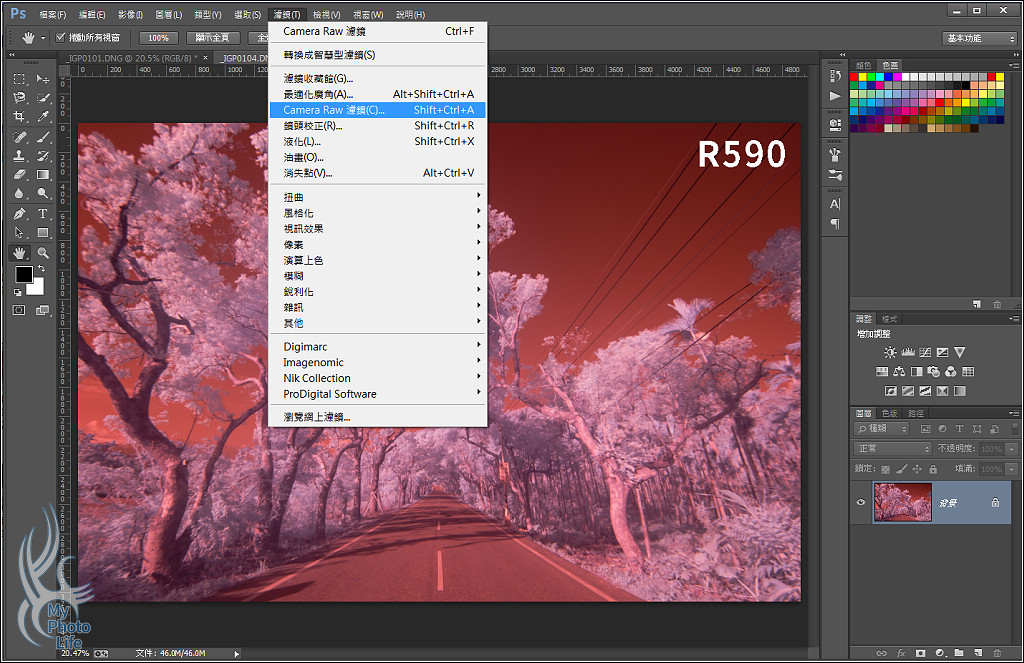Toggle the scroll-all-windows checkbox
Viewport: 1024px width, 663px height.
[x=60, y=38]
